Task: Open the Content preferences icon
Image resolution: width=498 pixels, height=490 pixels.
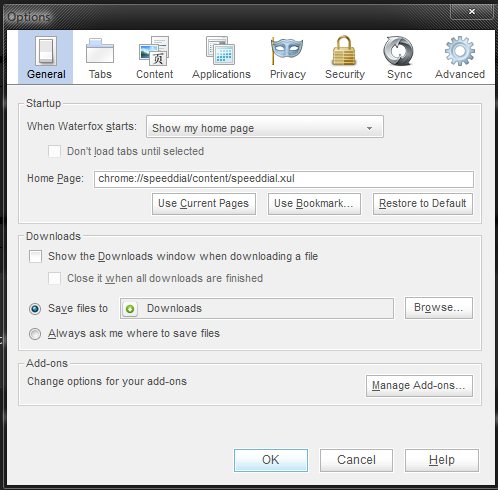Action: [x=154, y=51]
